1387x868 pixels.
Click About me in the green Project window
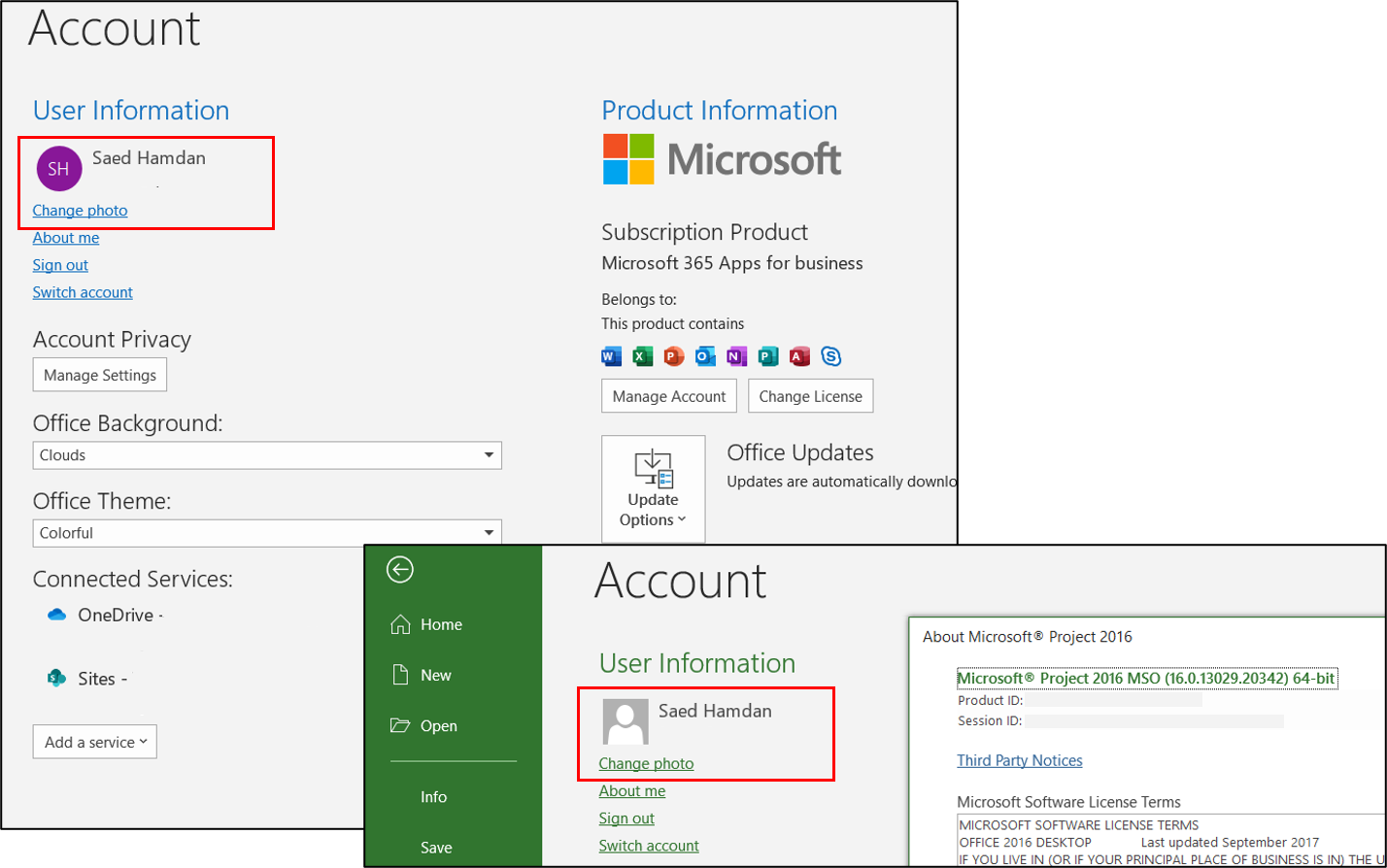coord(632,790)
